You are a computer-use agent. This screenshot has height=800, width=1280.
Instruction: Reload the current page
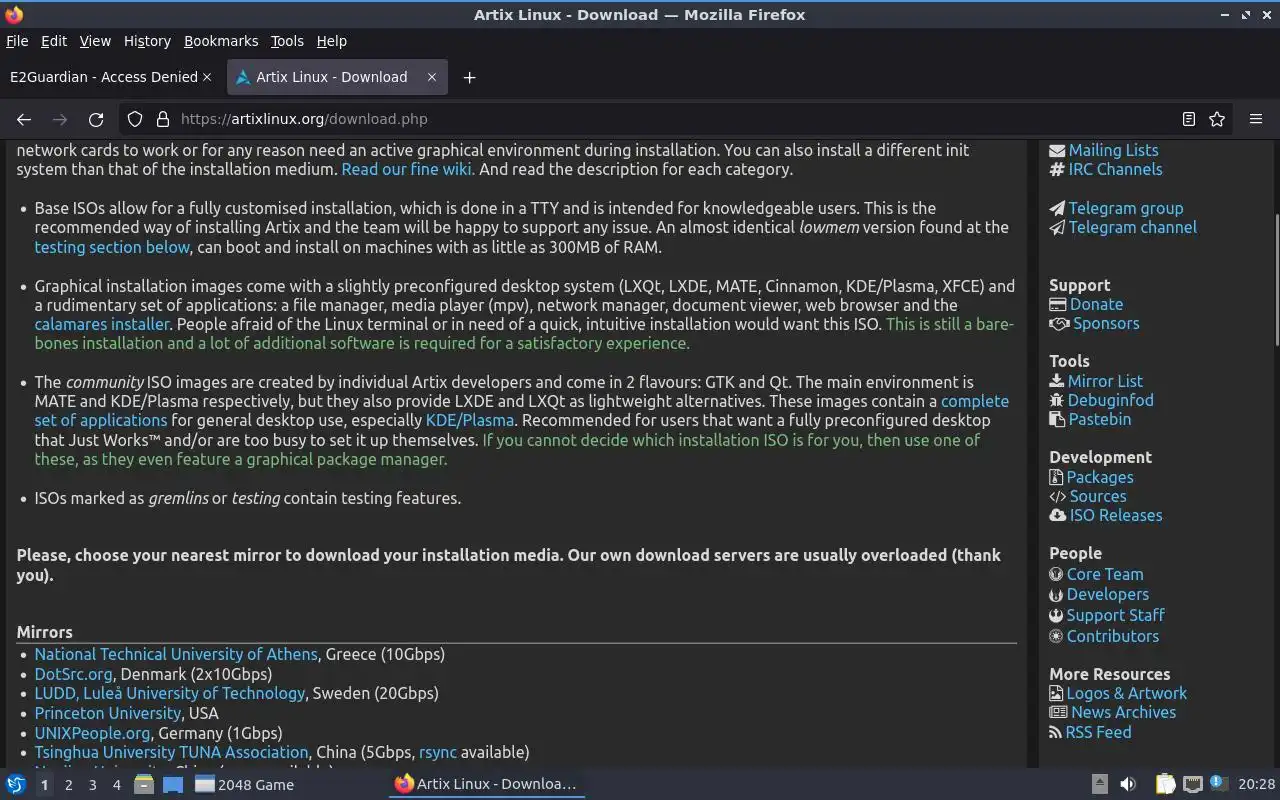coord(96,119)
